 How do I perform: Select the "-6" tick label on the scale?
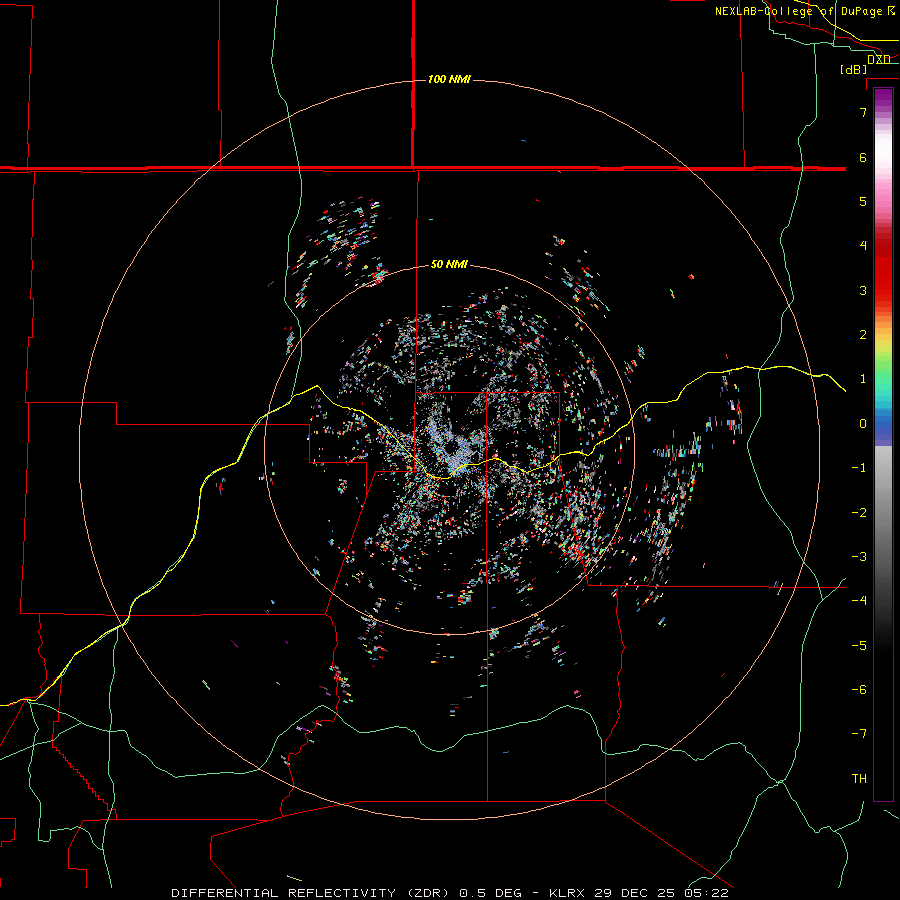coord(859,690)
